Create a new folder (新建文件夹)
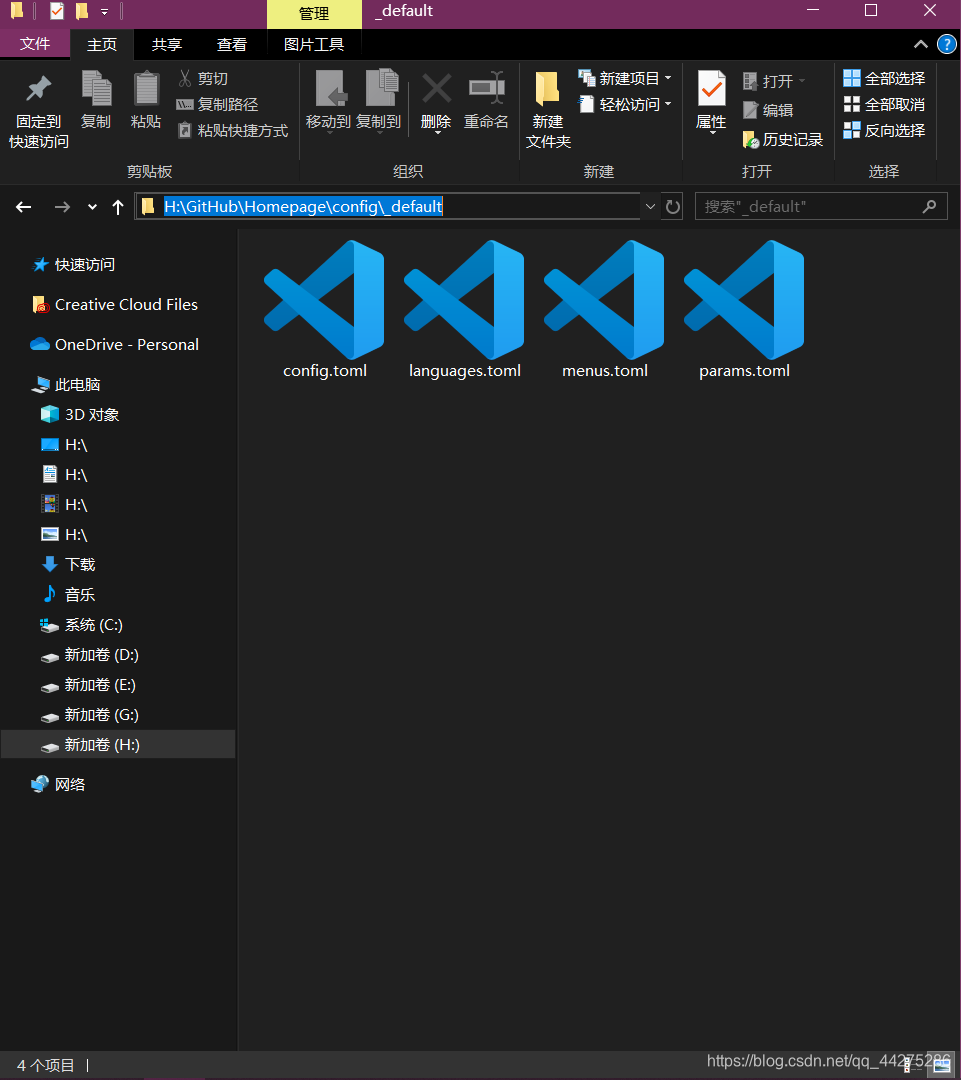 pos(548,110)
